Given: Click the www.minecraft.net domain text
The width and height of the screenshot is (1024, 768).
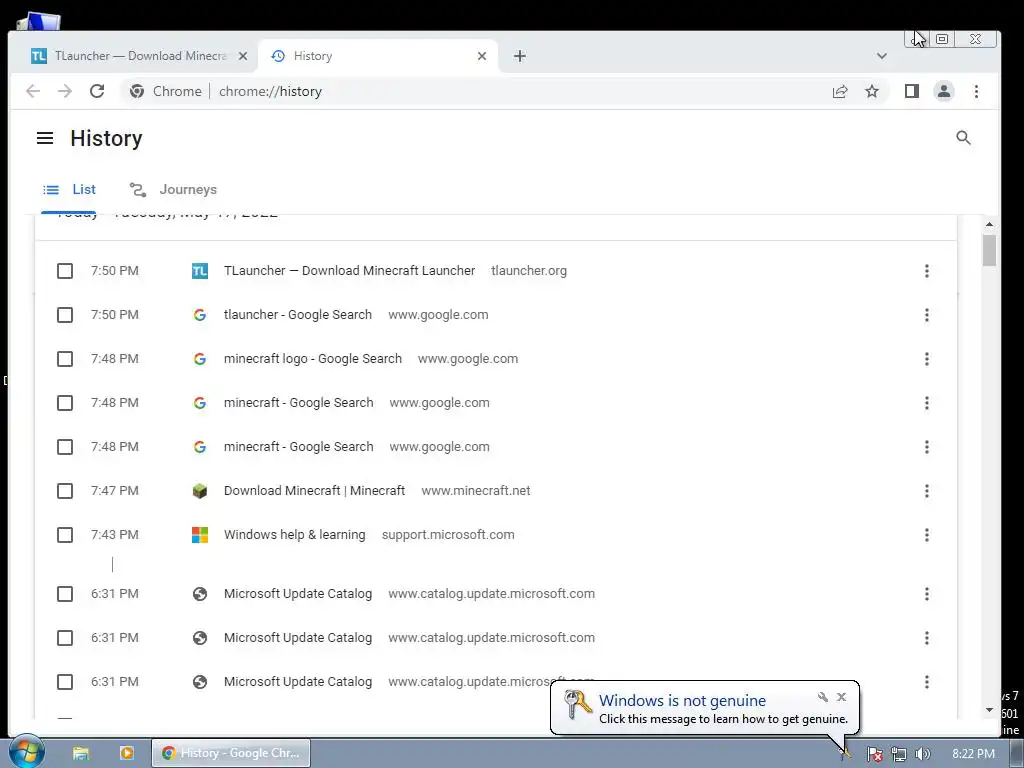Looking at the screenshot, I should [x=476, y=491].
